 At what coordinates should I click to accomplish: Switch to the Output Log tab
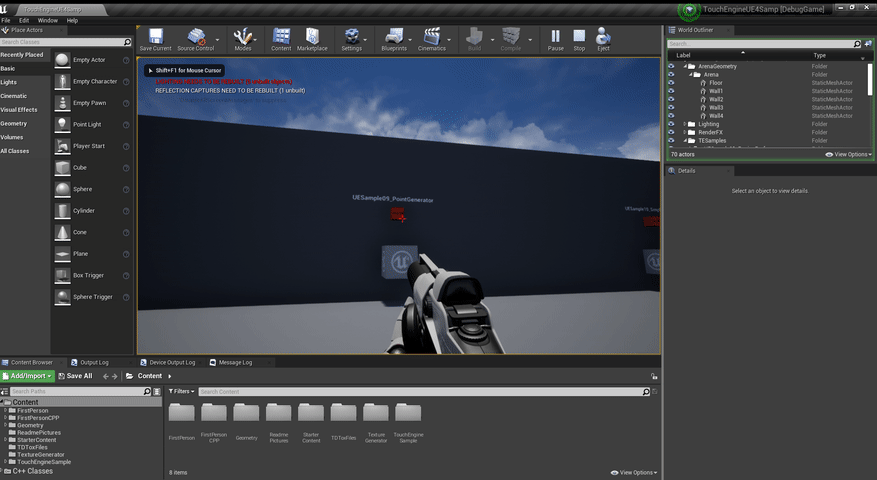(94, 362)
